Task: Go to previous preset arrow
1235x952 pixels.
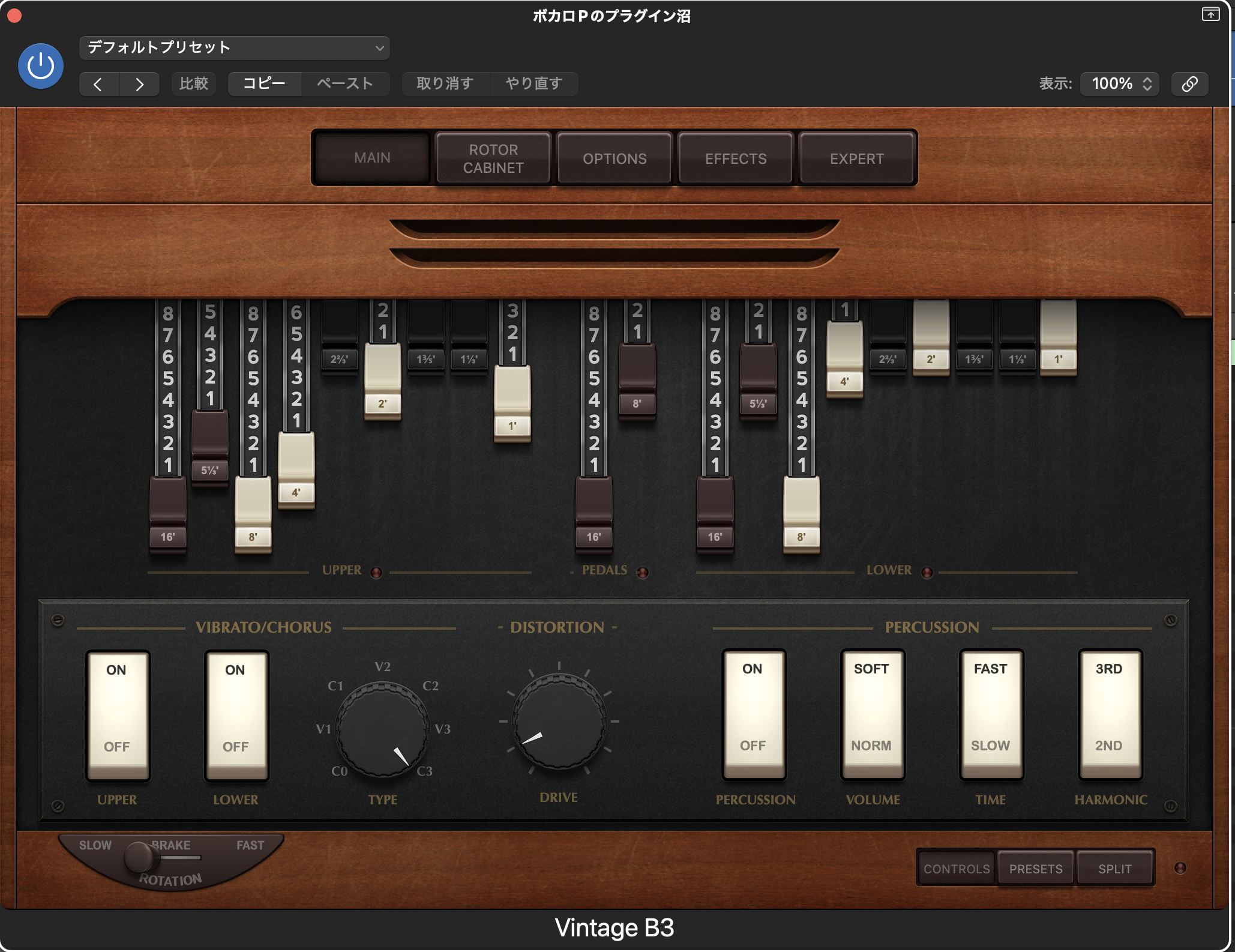Action: click(x=98, y=84)
